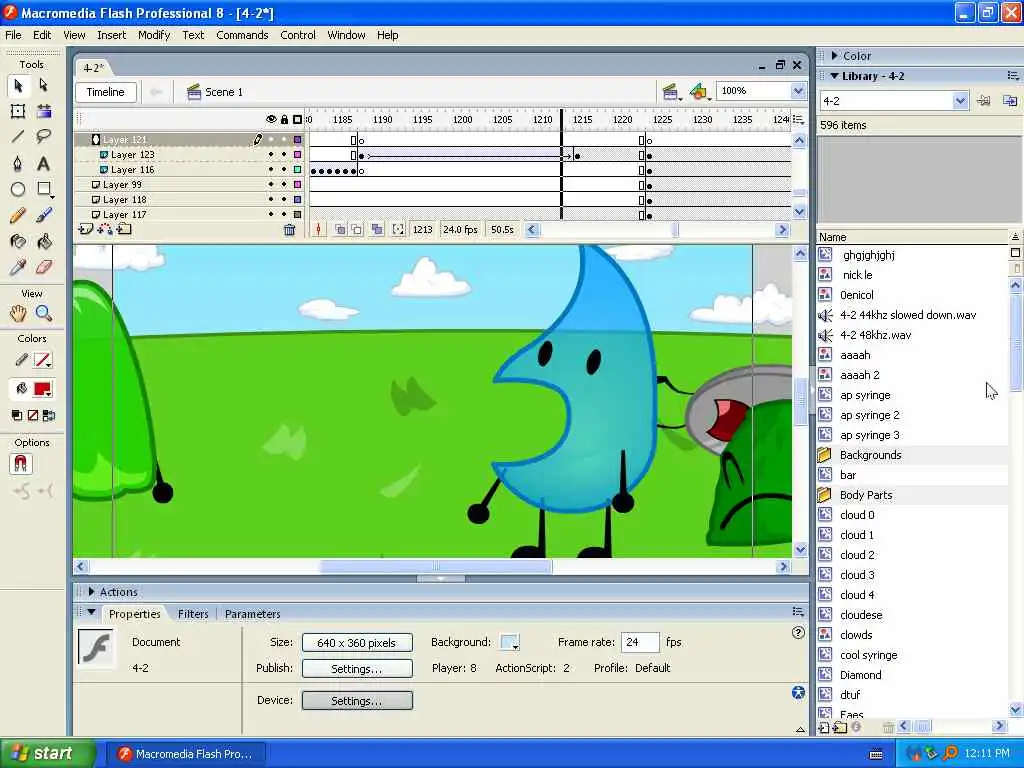Click the Edit Scene clapper icon
Viewport: 1024px width, 768px height.
670,92
